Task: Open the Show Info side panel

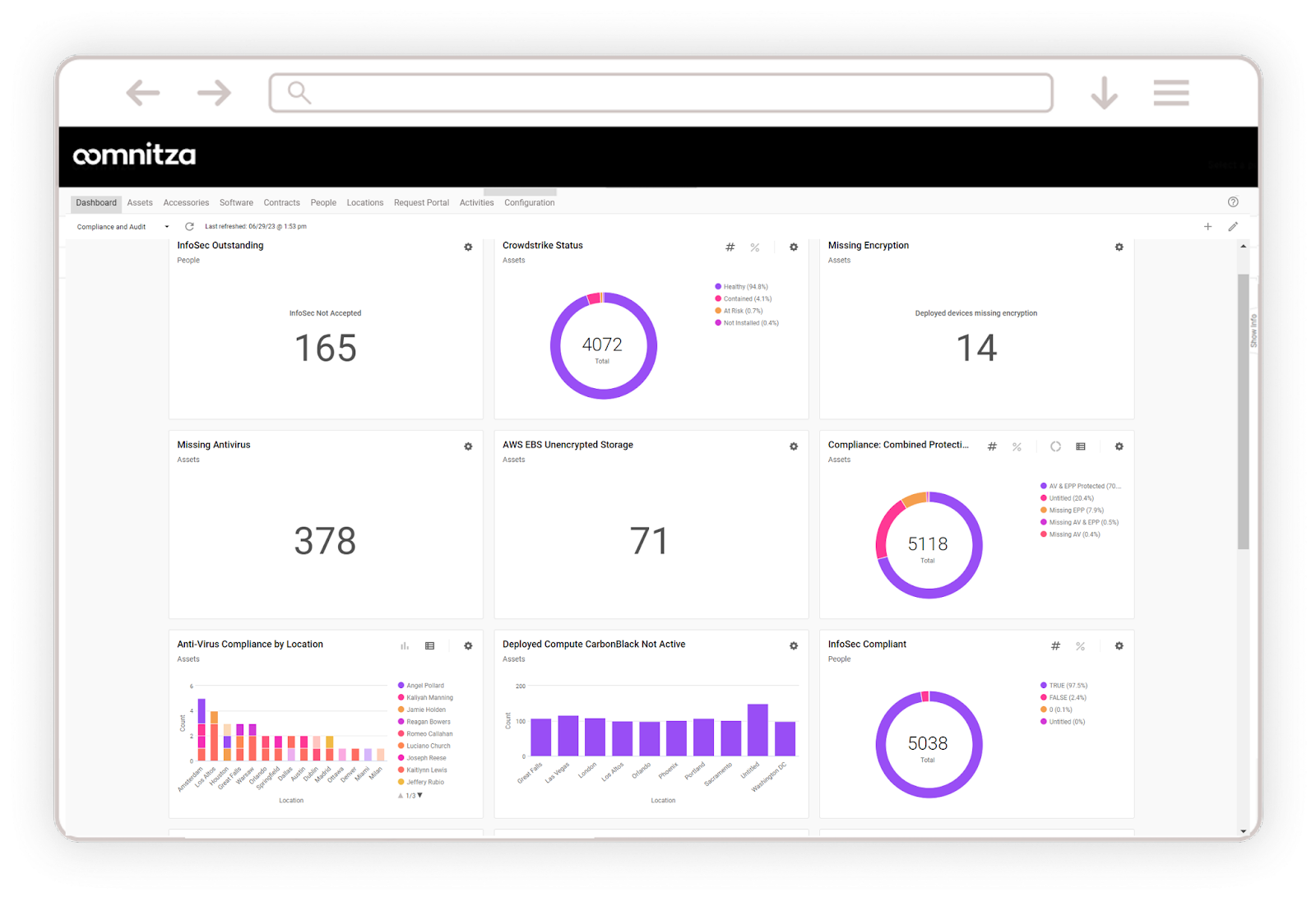Action: pos(1253,331)
